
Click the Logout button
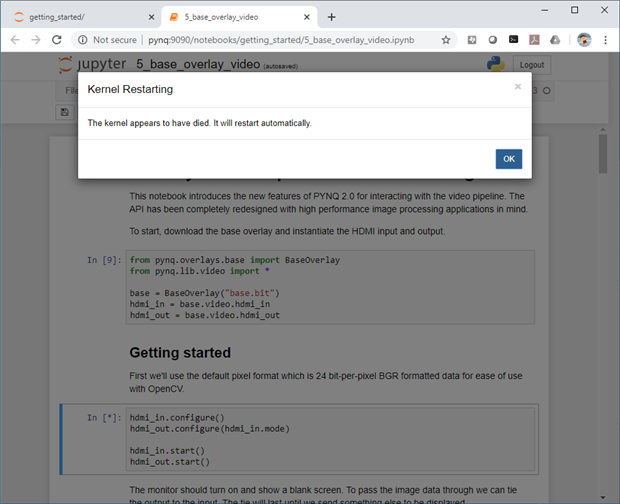pyautogui.click(x=531, y=65)
